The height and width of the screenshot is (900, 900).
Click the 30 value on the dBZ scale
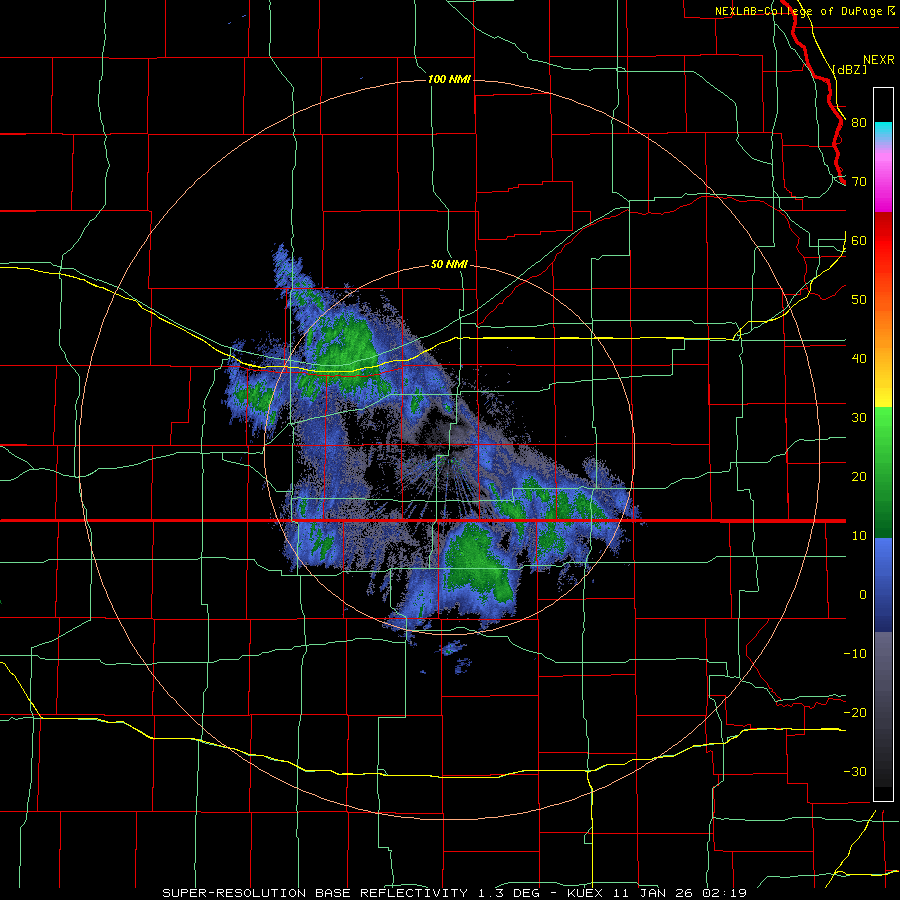tap(859, 417)
